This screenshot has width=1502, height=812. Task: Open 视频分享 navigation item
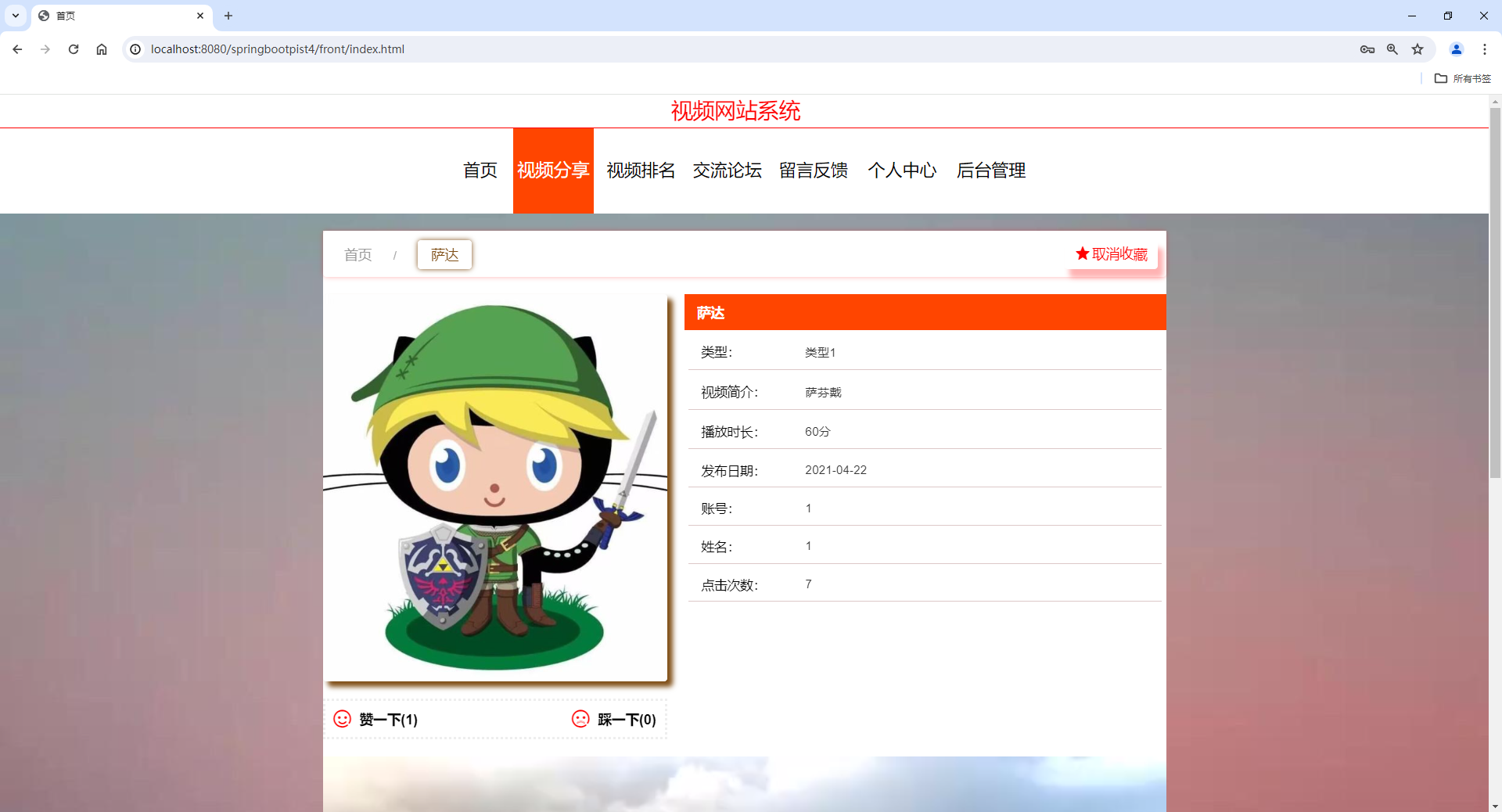553,171
